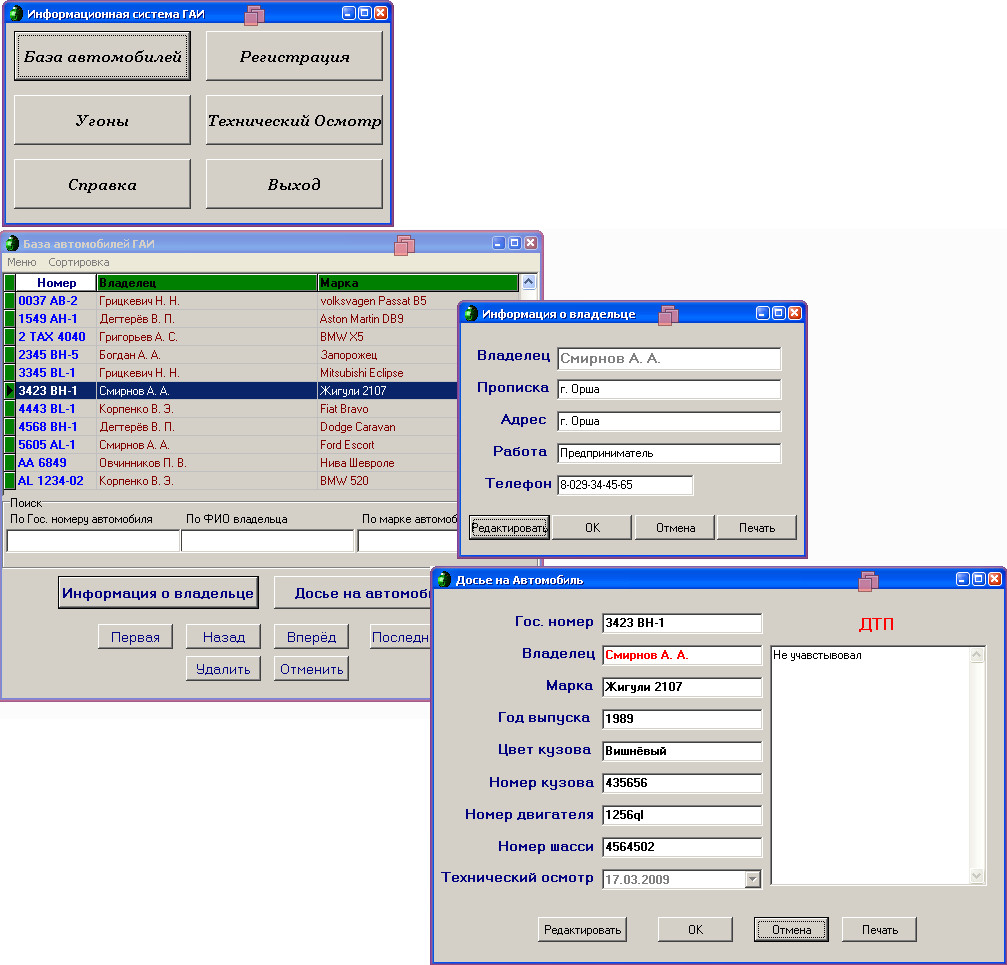
Task: Click OK in owner info window
Action: coord(592,528)
